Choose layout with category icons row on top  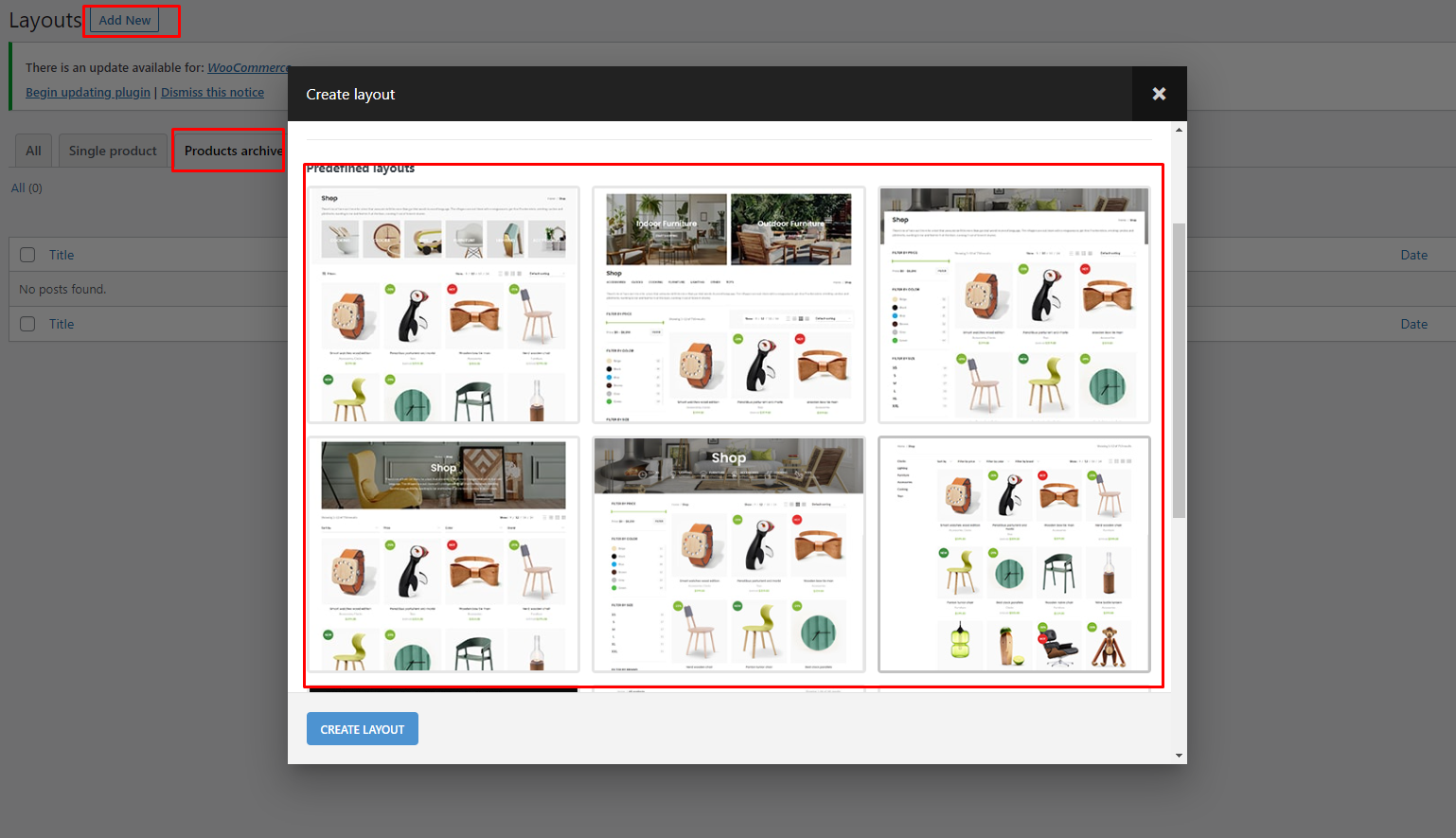pyautogui.click(x=443, y=305)
